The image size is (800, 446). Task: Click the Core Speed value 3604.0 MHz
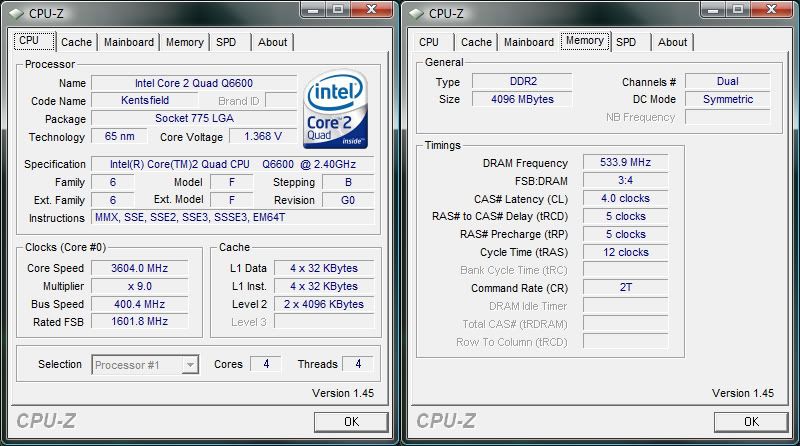pos(139,268)
